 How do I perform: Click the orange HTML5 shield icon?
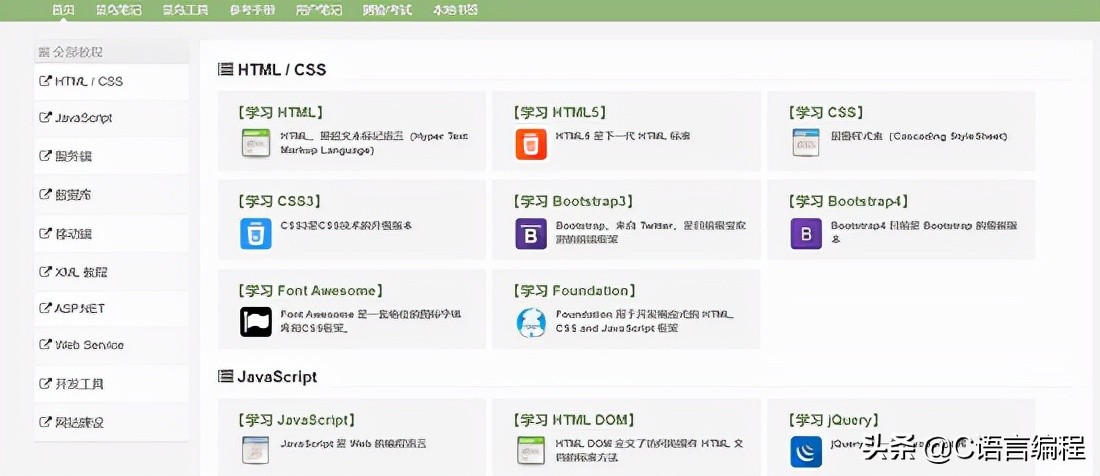(531, 144)
